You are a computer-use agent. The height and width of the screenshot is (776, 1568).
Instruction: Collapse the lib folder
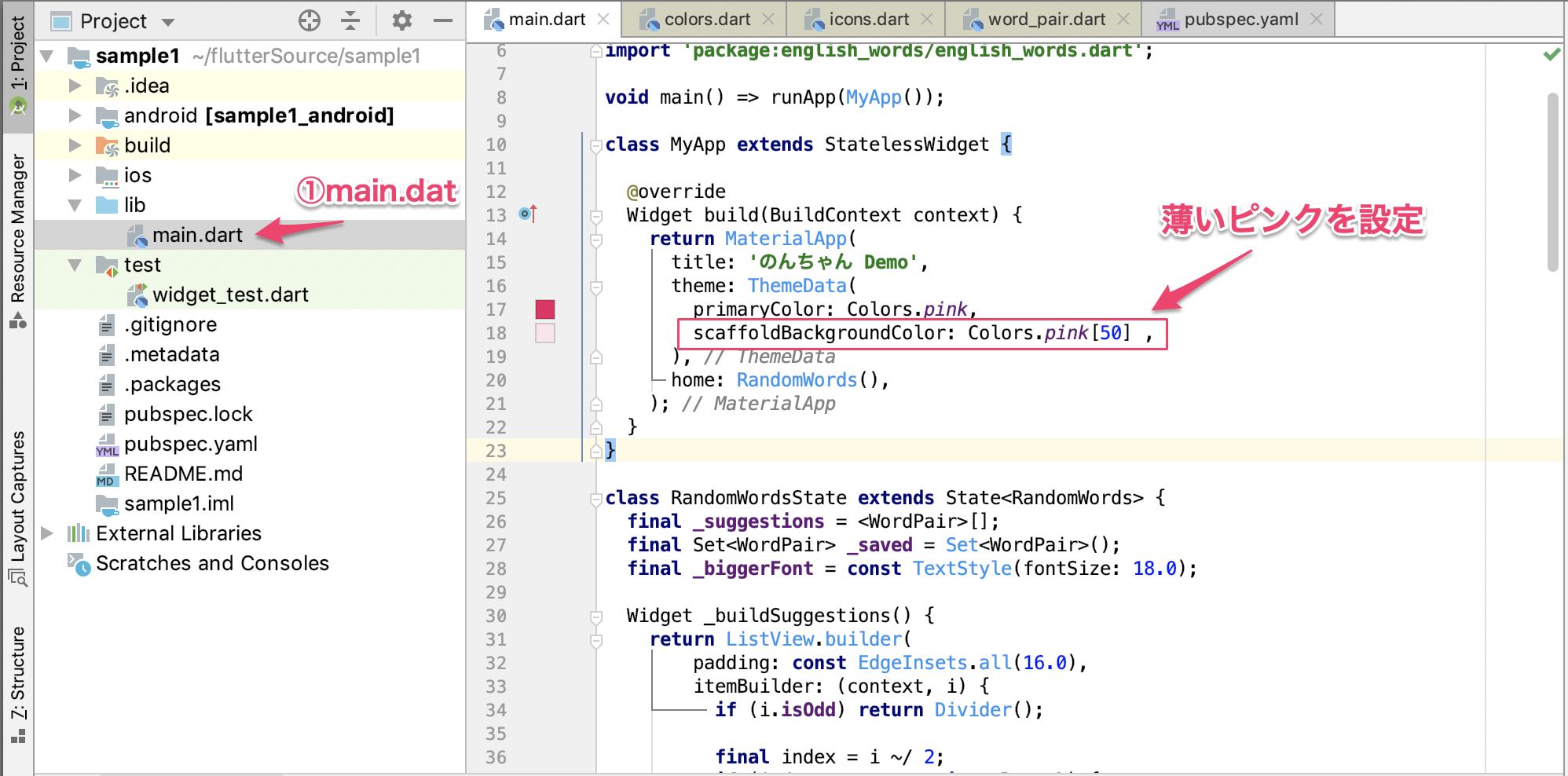75,205
